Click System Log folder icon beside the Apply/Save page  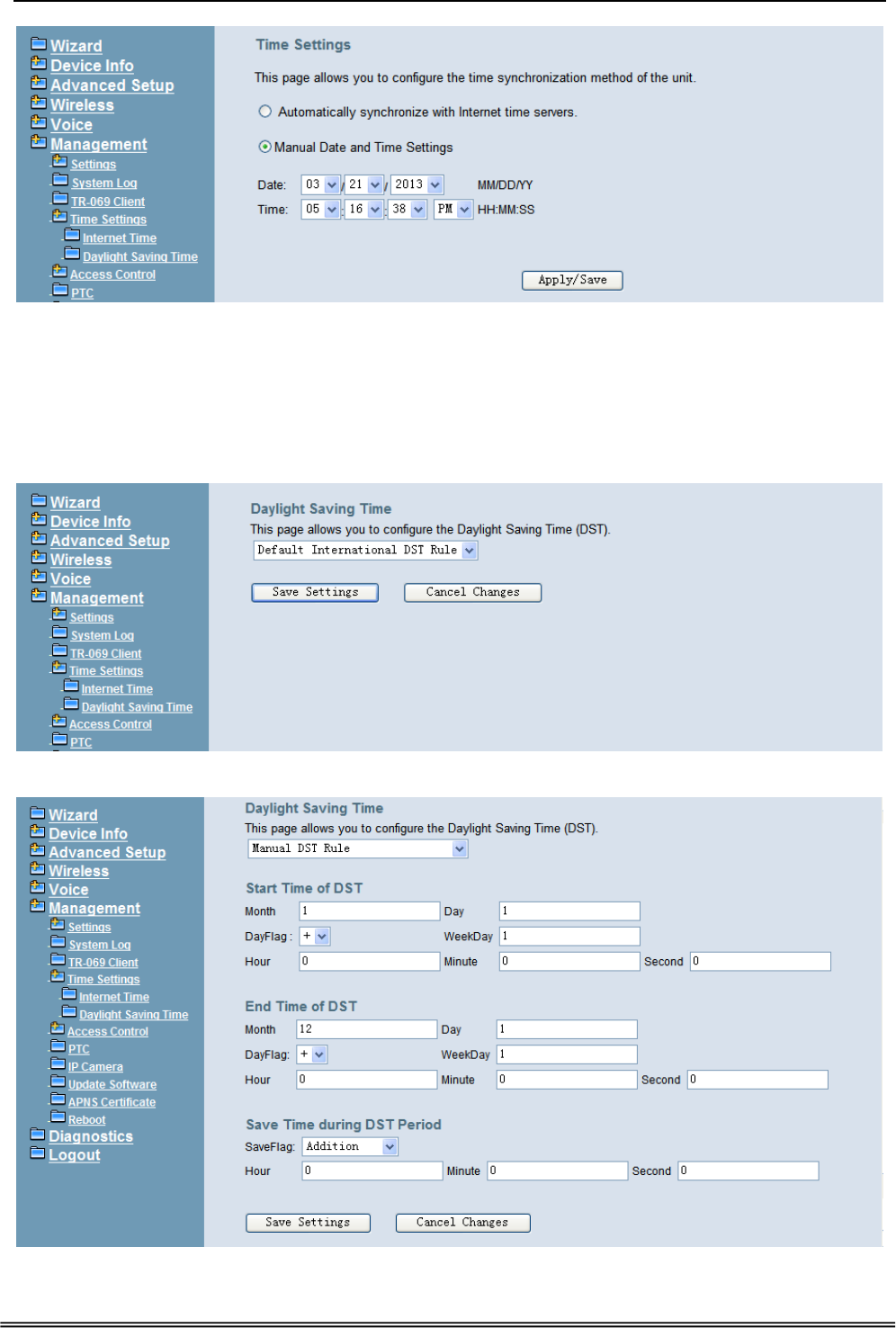click(60, 180)
